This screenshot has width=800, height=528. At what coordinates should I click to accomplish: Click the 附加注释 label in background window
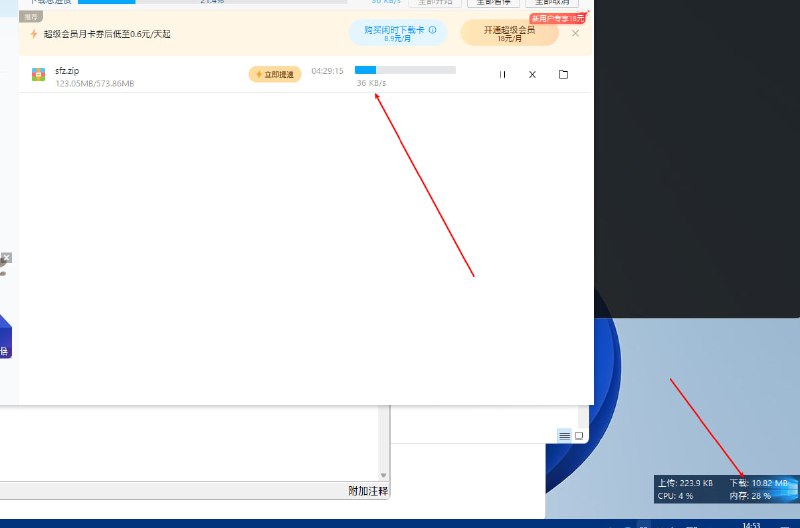pyautogui.click(x=368, y=491)
